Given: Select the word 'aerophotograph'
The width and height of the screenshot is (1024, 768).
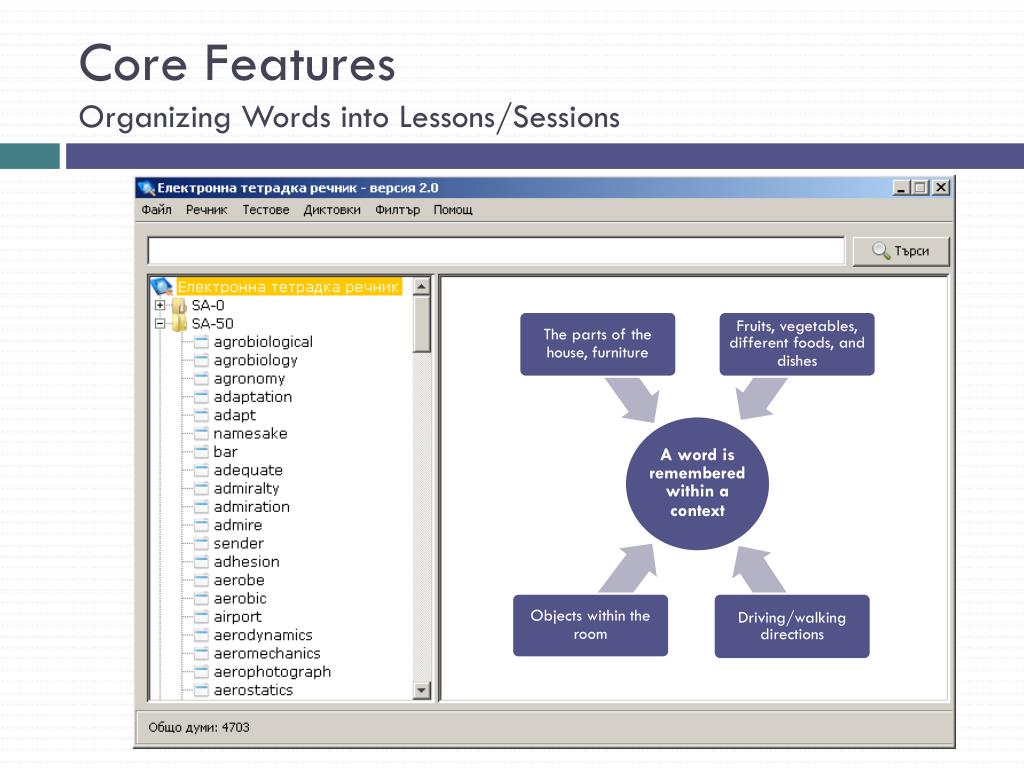Looking at the screenshot, I should [272, 671].
